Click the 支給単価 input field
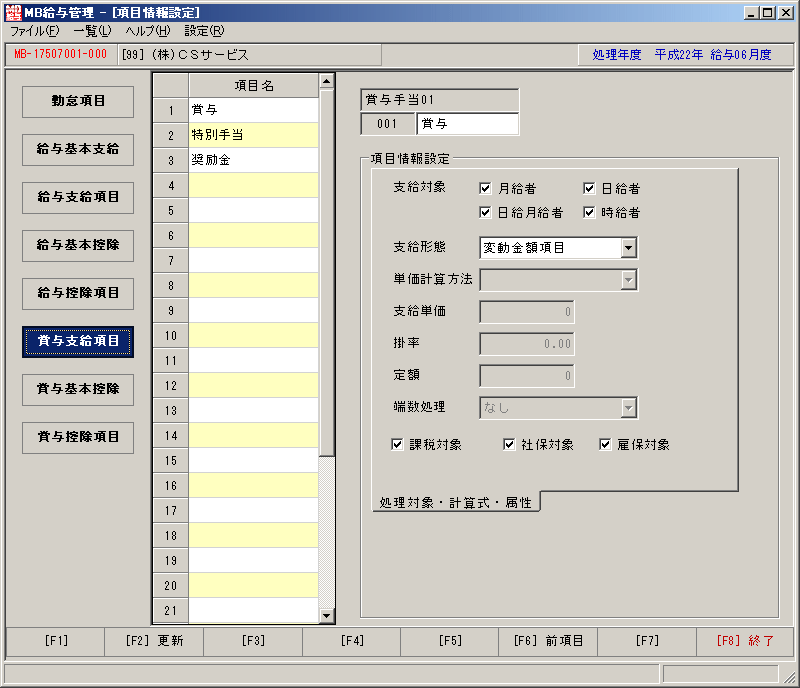 tap(527, 312)
